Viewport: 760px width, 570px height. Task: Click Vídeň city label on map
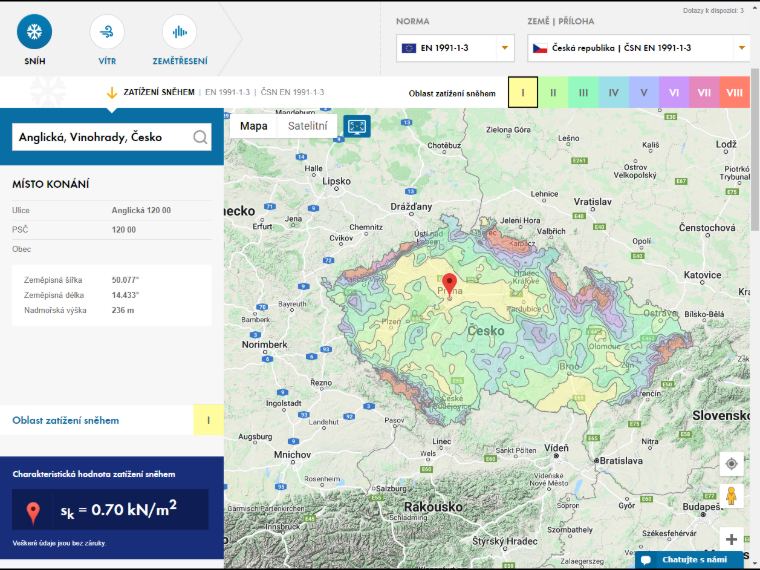[x=556, y=448]
